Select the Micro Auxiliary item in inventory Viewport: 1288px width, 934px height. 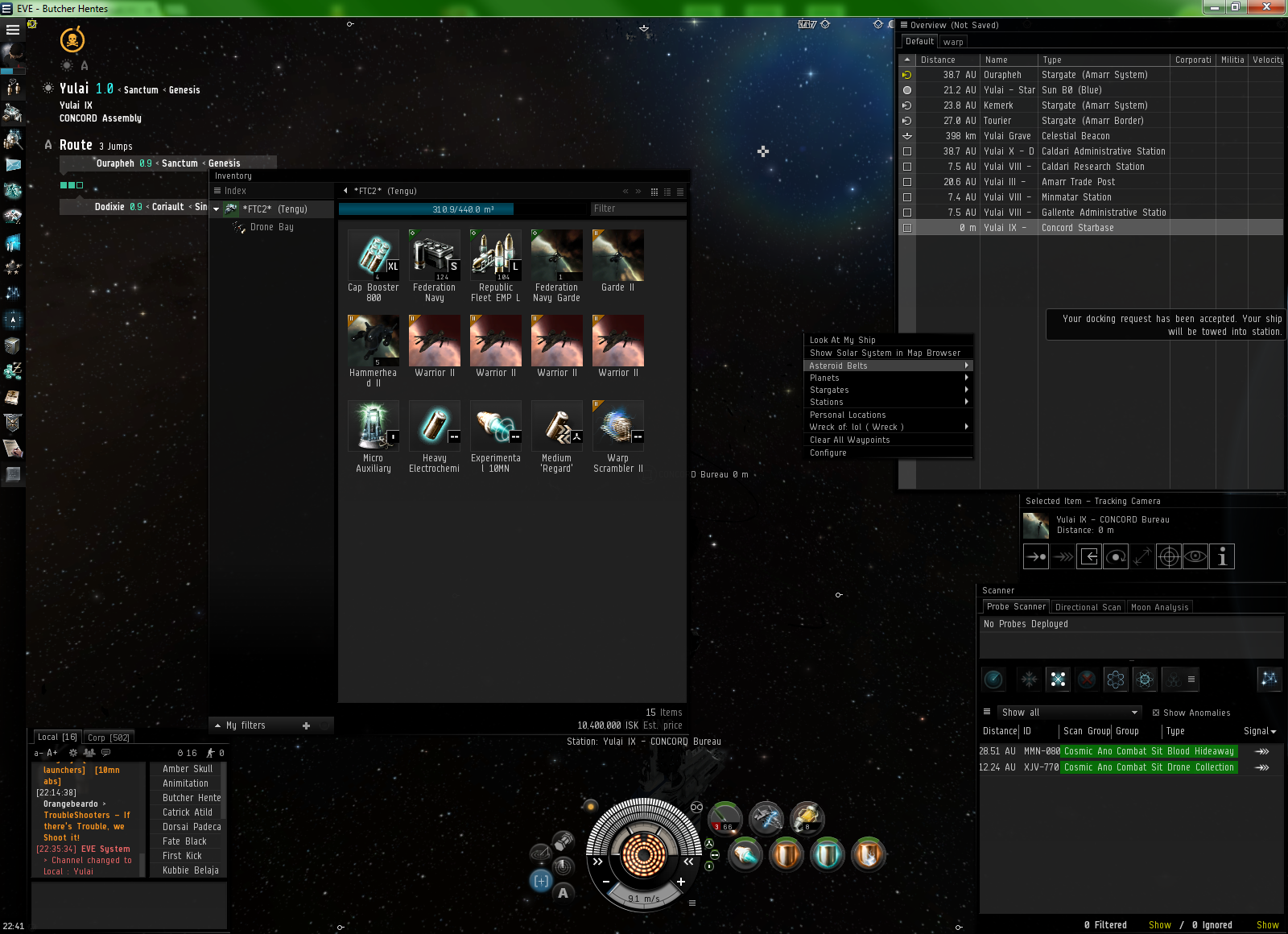click(x=374, y=436)
